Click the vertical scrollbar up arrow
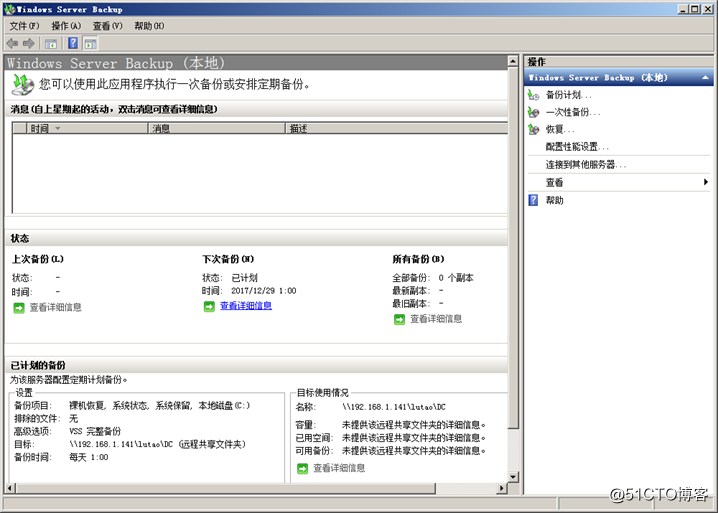The image size is (718, 513). point(513,61)
